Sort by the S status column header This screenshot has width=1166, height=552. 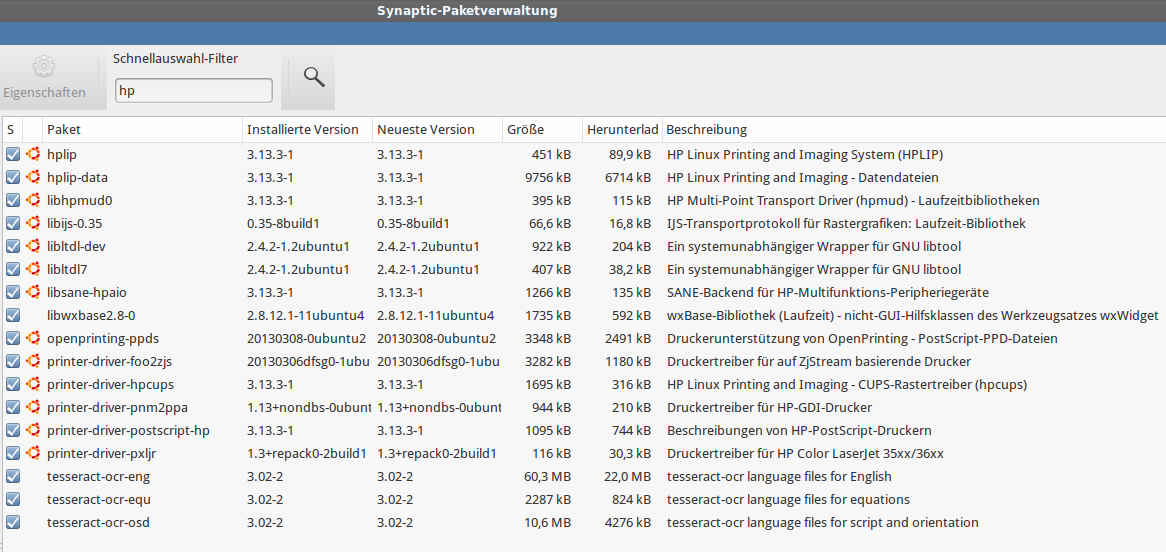click(13, 130)
